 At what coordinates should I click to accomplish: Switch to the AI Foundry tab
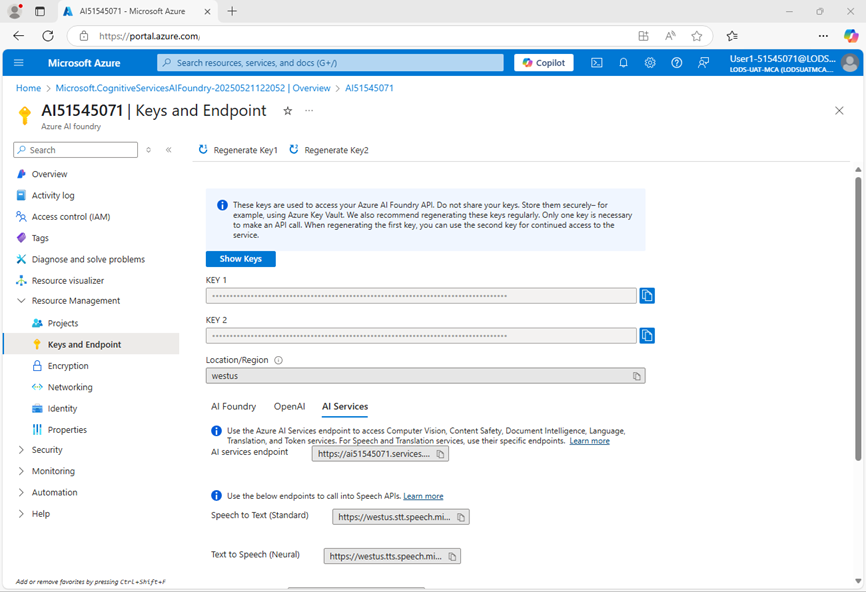234,406
